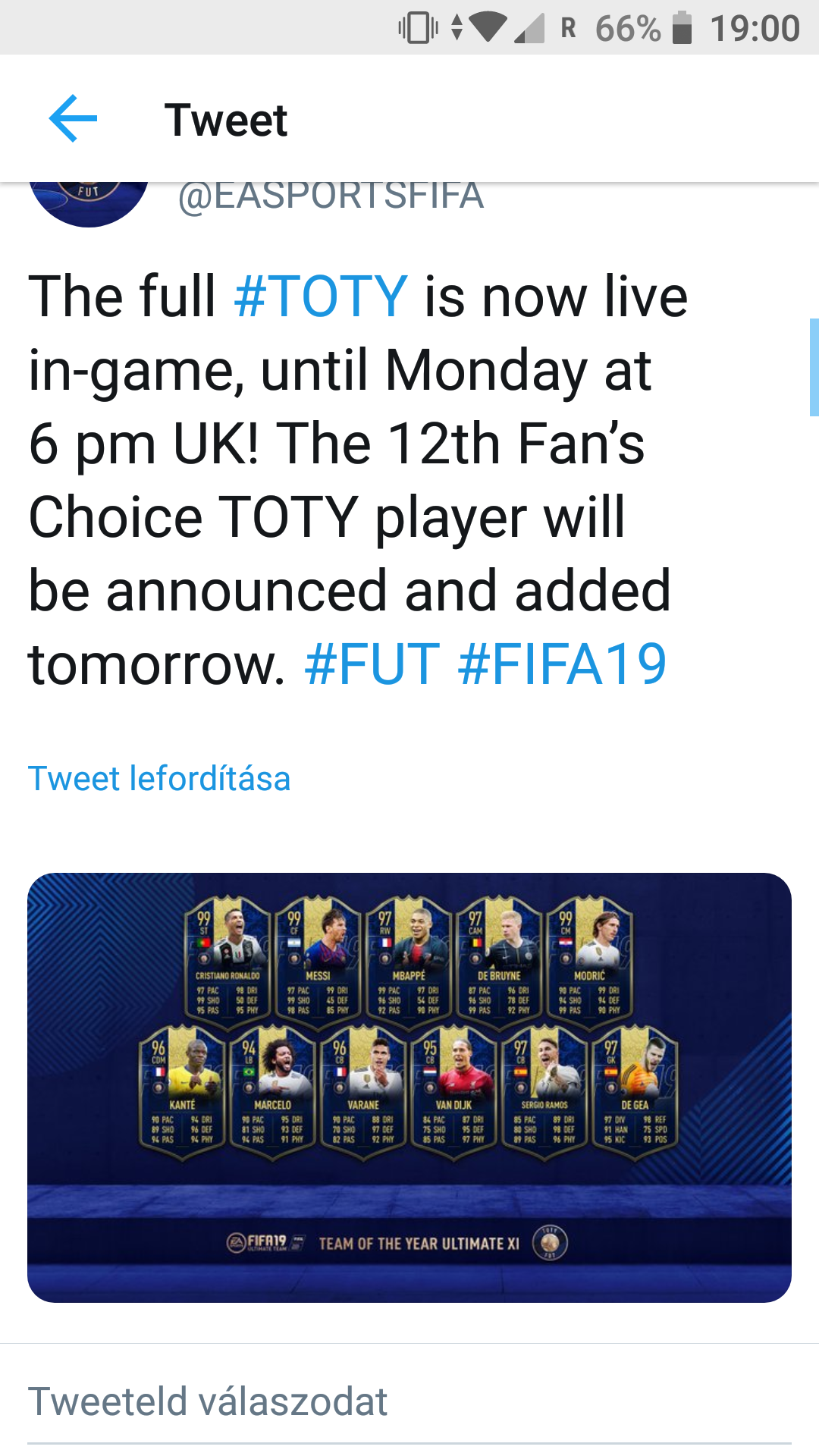819x1456 pixels.
Task: Open the #TOTY hashtag
Action: tap(321, 297)
